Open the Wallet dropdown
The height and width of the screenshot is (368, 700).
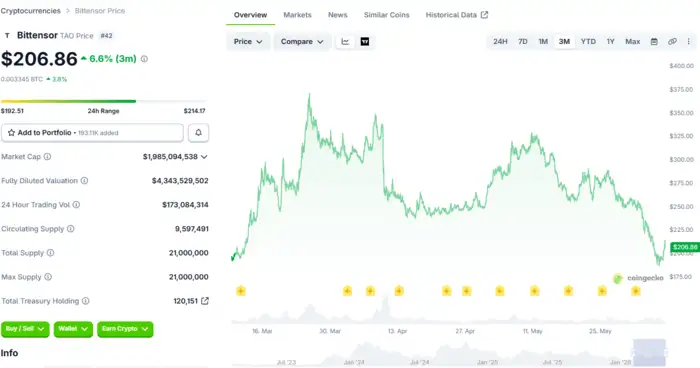pyautogui.click(x=73, y=329)
